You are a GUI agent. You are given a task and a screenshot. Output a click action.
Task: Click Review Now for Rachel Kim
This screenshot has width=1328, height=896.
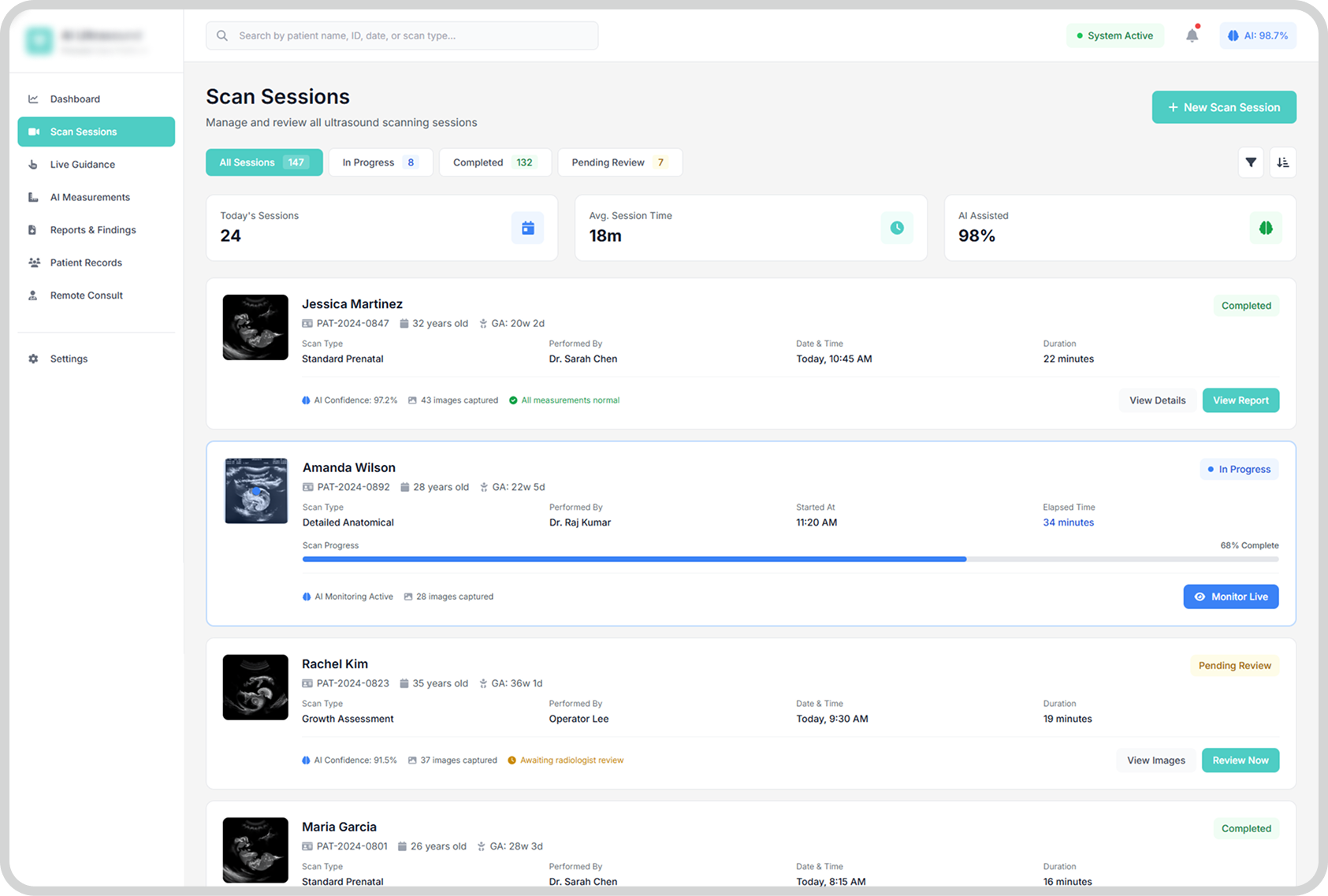pyautogui.click(x=1241, y=760)
